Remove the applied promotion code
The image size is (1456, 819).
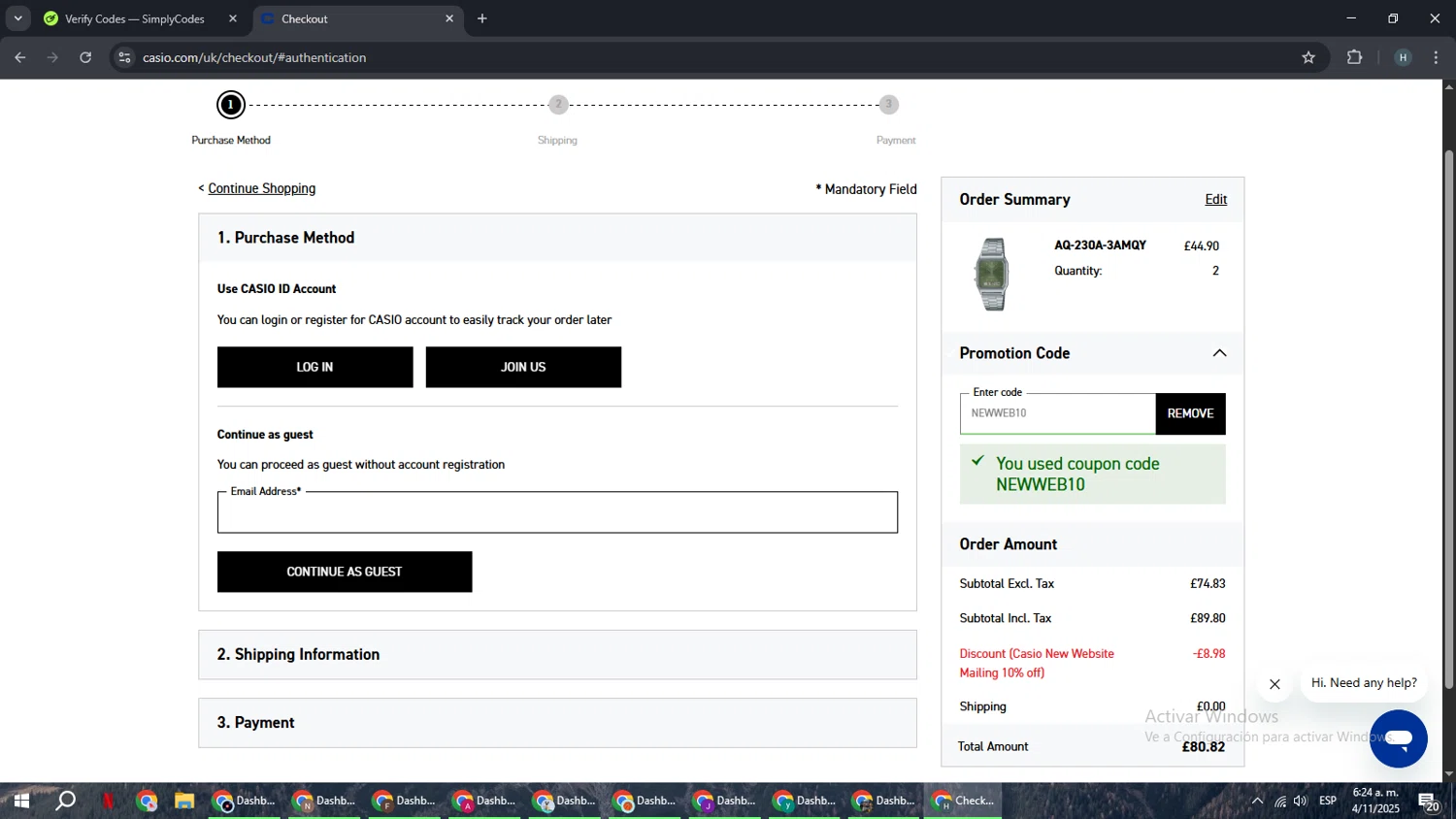coord(1191,413)
